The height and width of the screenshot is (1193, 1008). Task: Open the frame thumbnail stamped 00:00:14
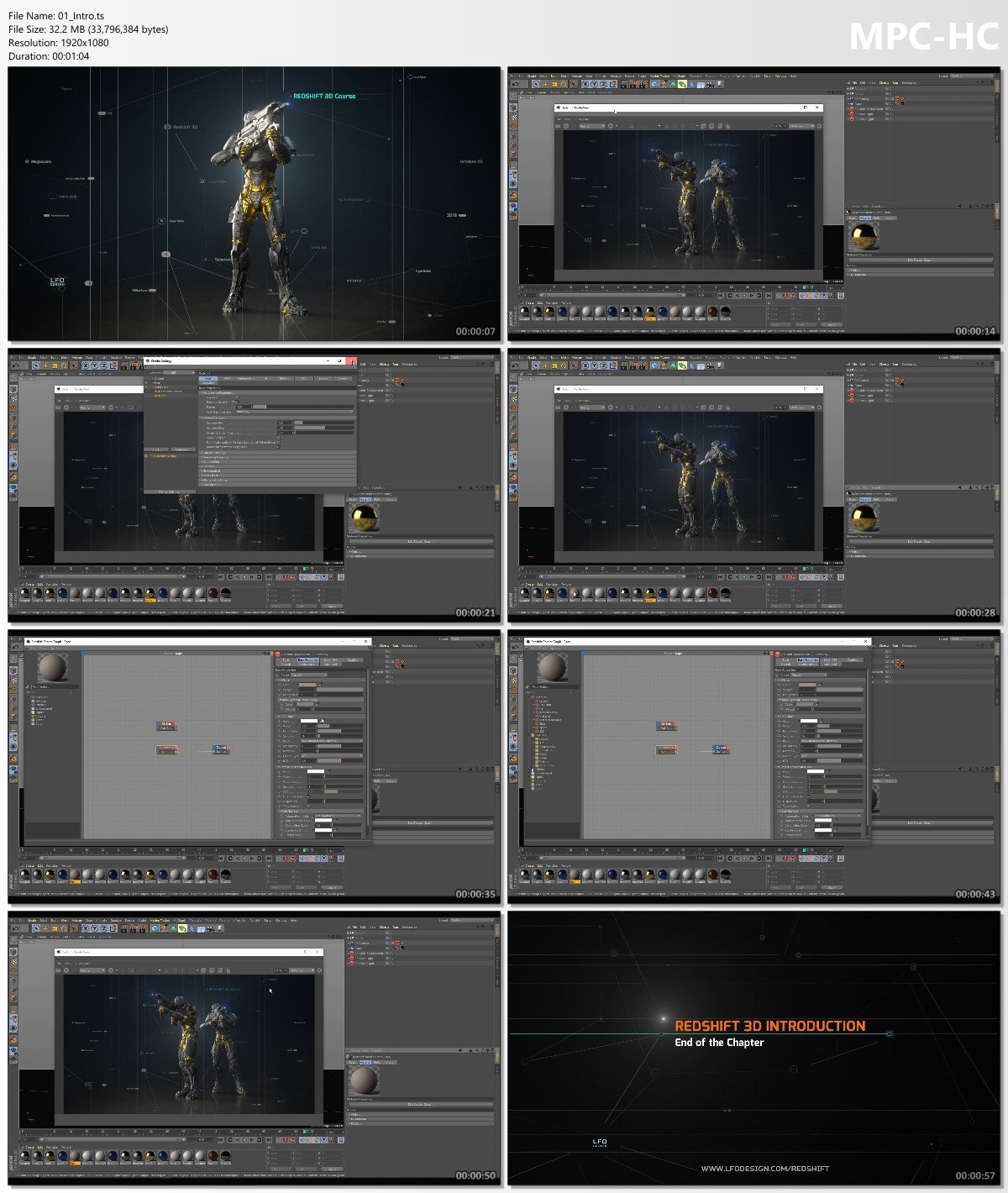753,204
